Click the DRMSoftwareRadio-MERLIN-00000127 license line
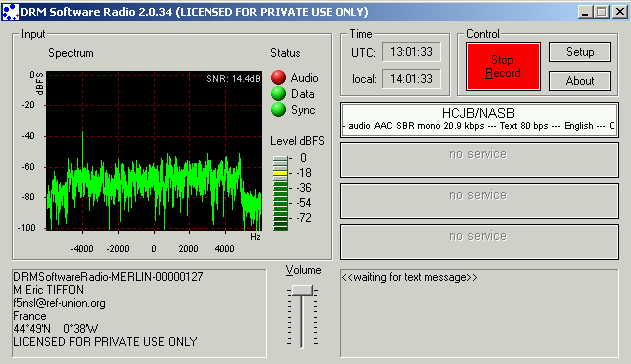This screenshot has width=631, height=364. tap(108, 277)
